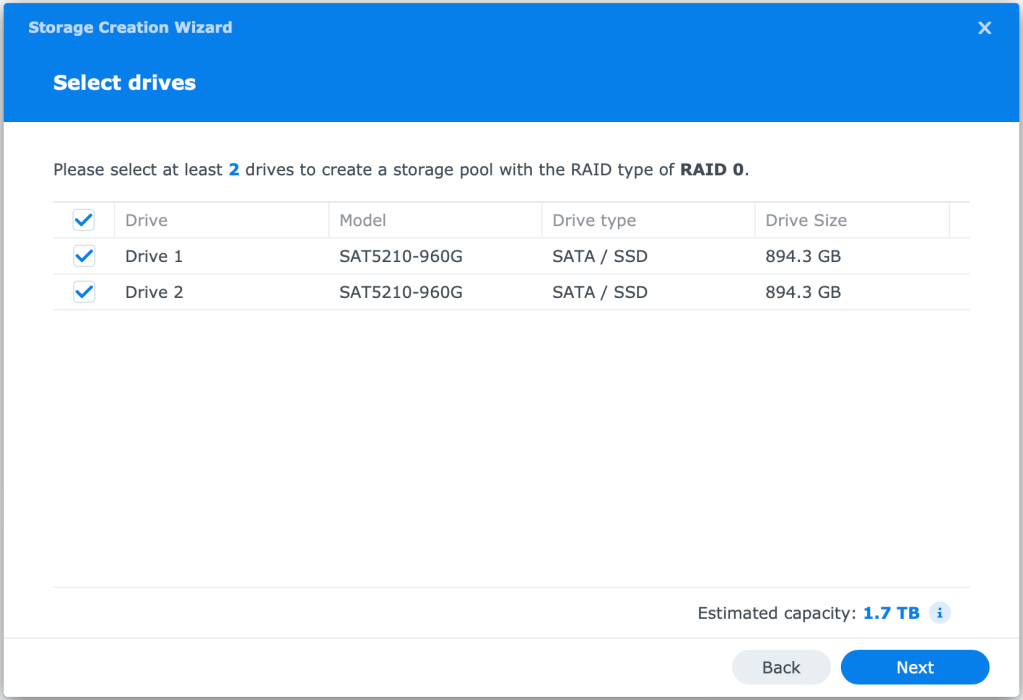Select the Drive 2 row name
1023x700 pixels.
154,292
